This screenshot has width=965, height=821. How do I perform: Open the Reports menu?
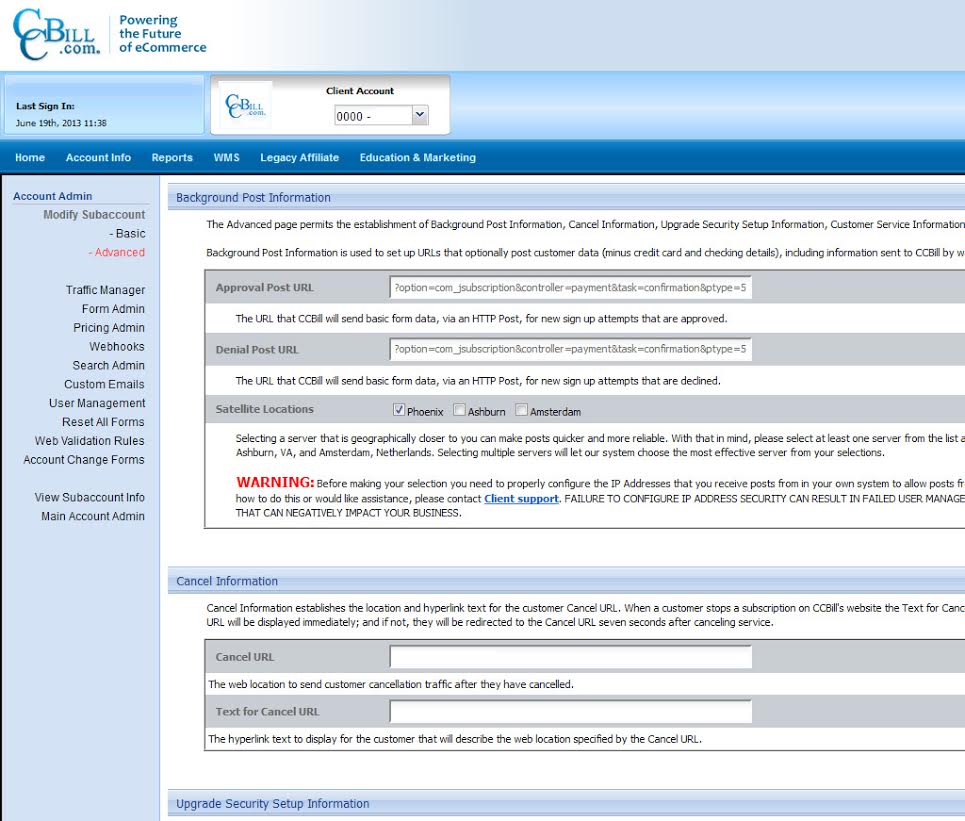[172, 158]
